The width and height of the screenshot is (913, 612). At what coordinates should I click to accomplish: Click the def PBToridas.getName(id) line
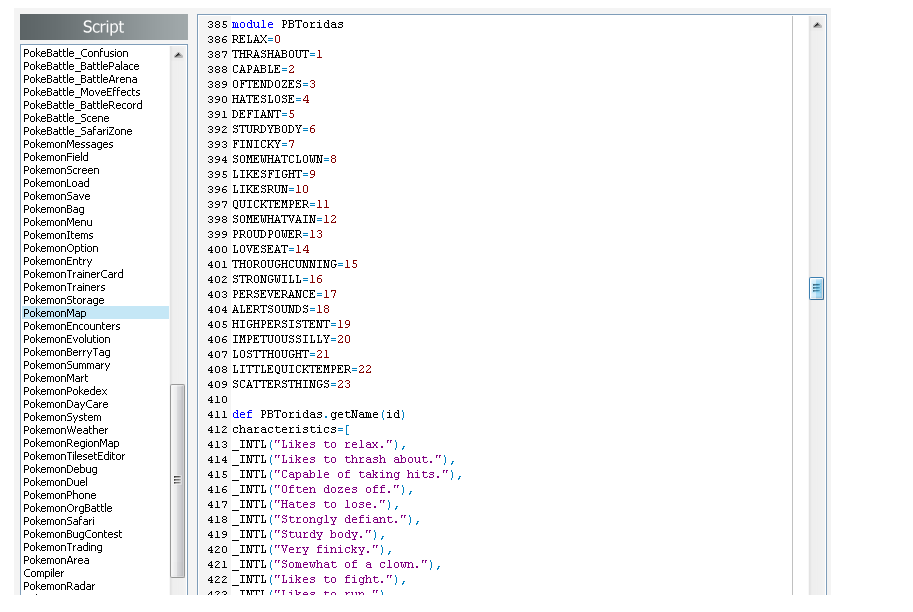[x=319, y=414]
